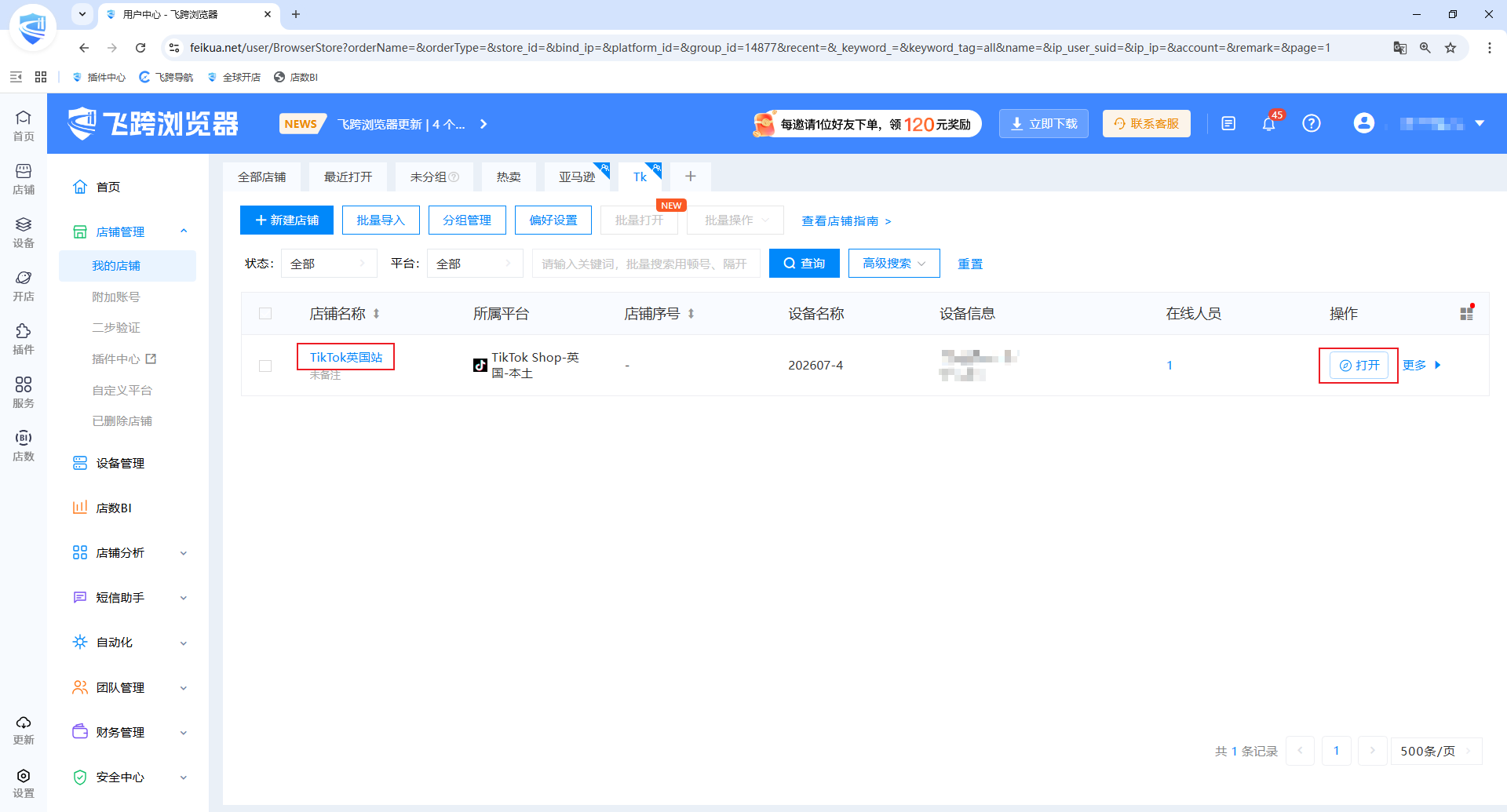This screenshot has height=812, width=1507.
Task: Open the 设备 icon in left rail
Action: coord(24,232)
